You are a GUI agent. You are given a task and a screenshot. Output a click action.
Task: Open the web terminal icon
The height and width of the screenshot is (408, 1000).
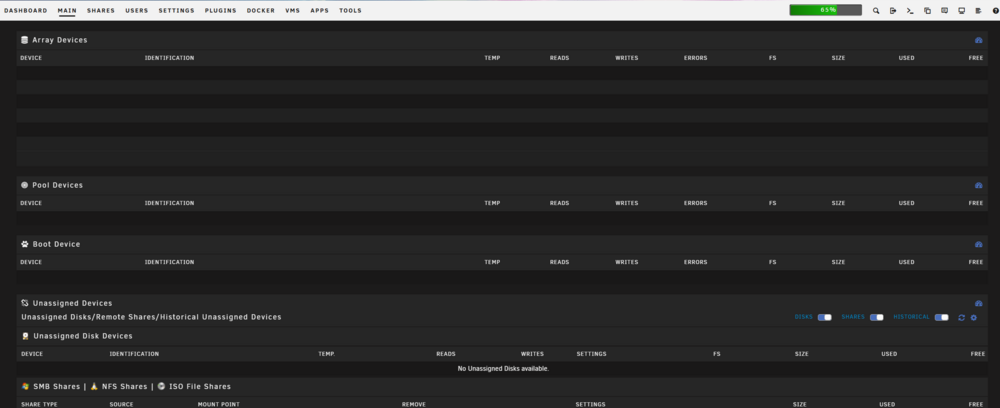(x=910, y=11)
